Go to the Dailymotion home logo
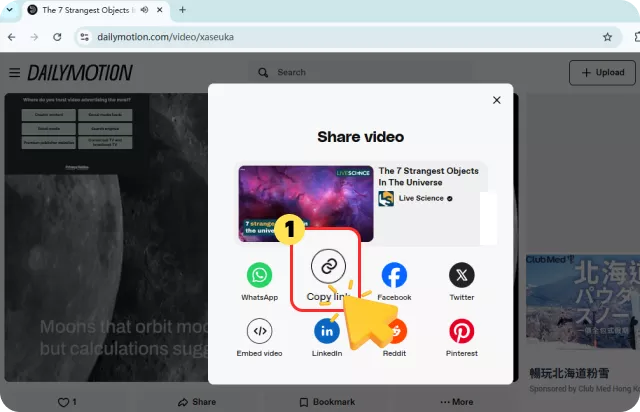The width and height of the screenshot is (640, 412). point(80,73)
